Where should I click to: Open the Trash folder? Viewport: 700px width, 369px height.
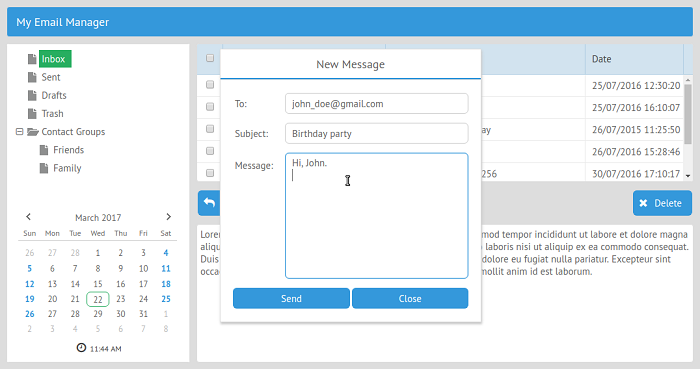coord(52,114)
